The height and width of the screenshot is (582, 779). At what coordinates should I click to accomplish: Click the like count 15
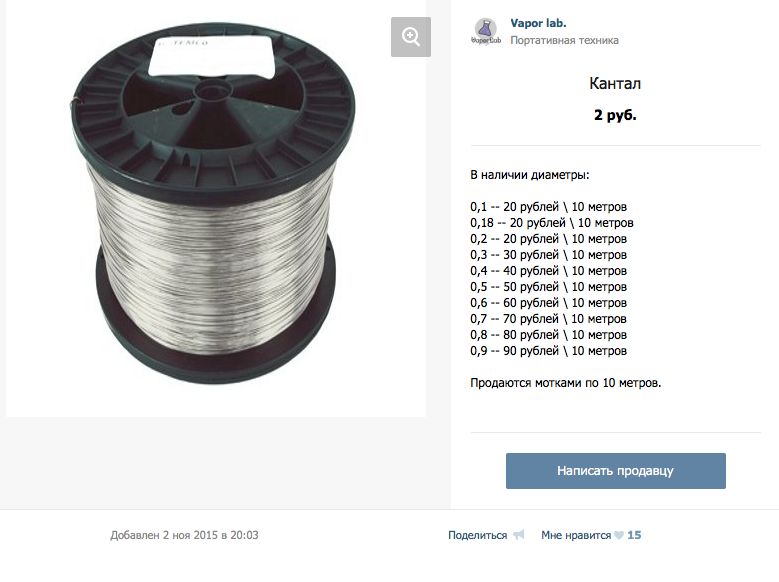(x=634, y=535)
